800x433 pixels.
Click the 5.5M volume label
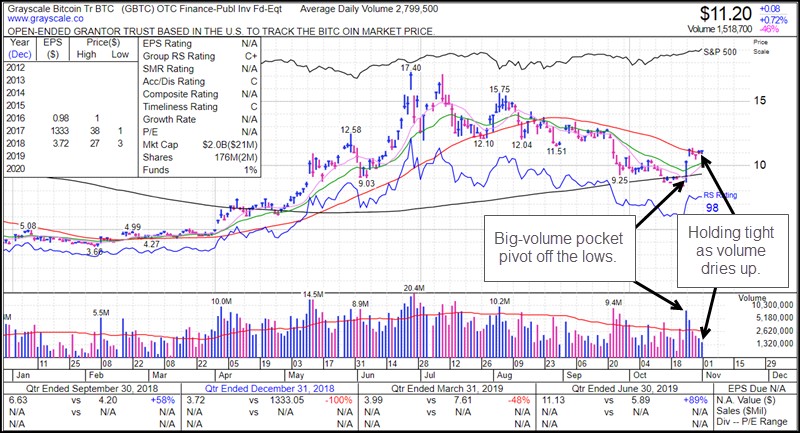(x=101, y=313)
